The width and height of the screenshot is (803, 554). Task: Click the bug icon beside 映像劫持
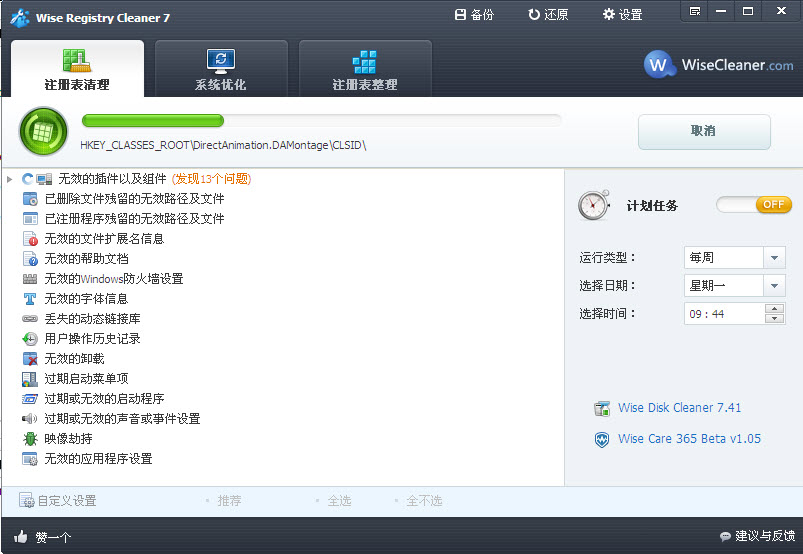click(30, 439)
